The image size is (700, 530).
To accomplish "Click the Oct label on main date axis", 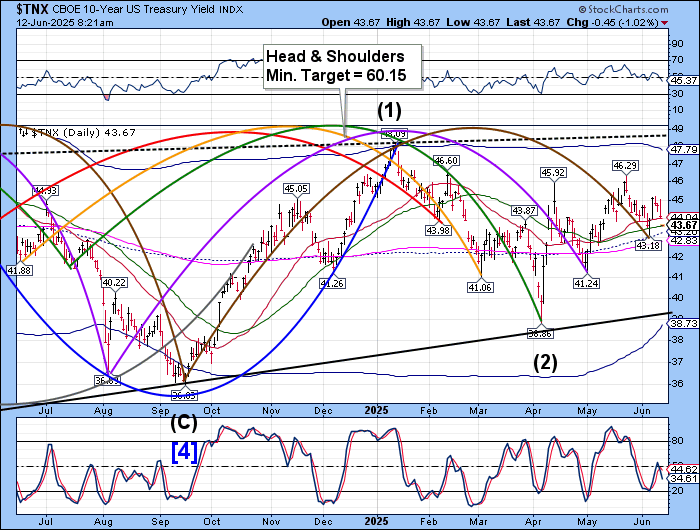I will click(x=213, y=409).
